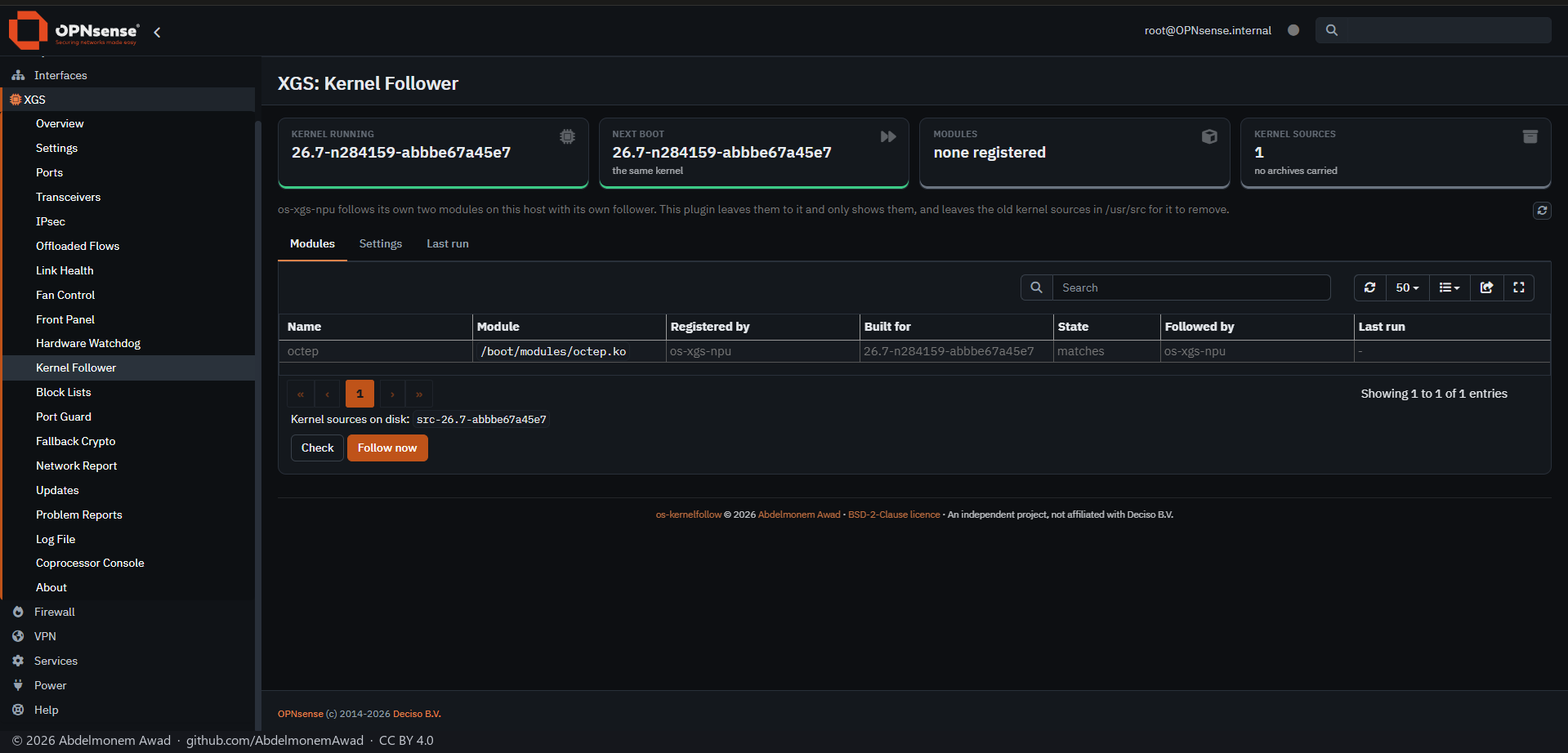Toggle fullscreen for the Modules table
The width and height of the screenshot is (1568, 753).
1519,287
